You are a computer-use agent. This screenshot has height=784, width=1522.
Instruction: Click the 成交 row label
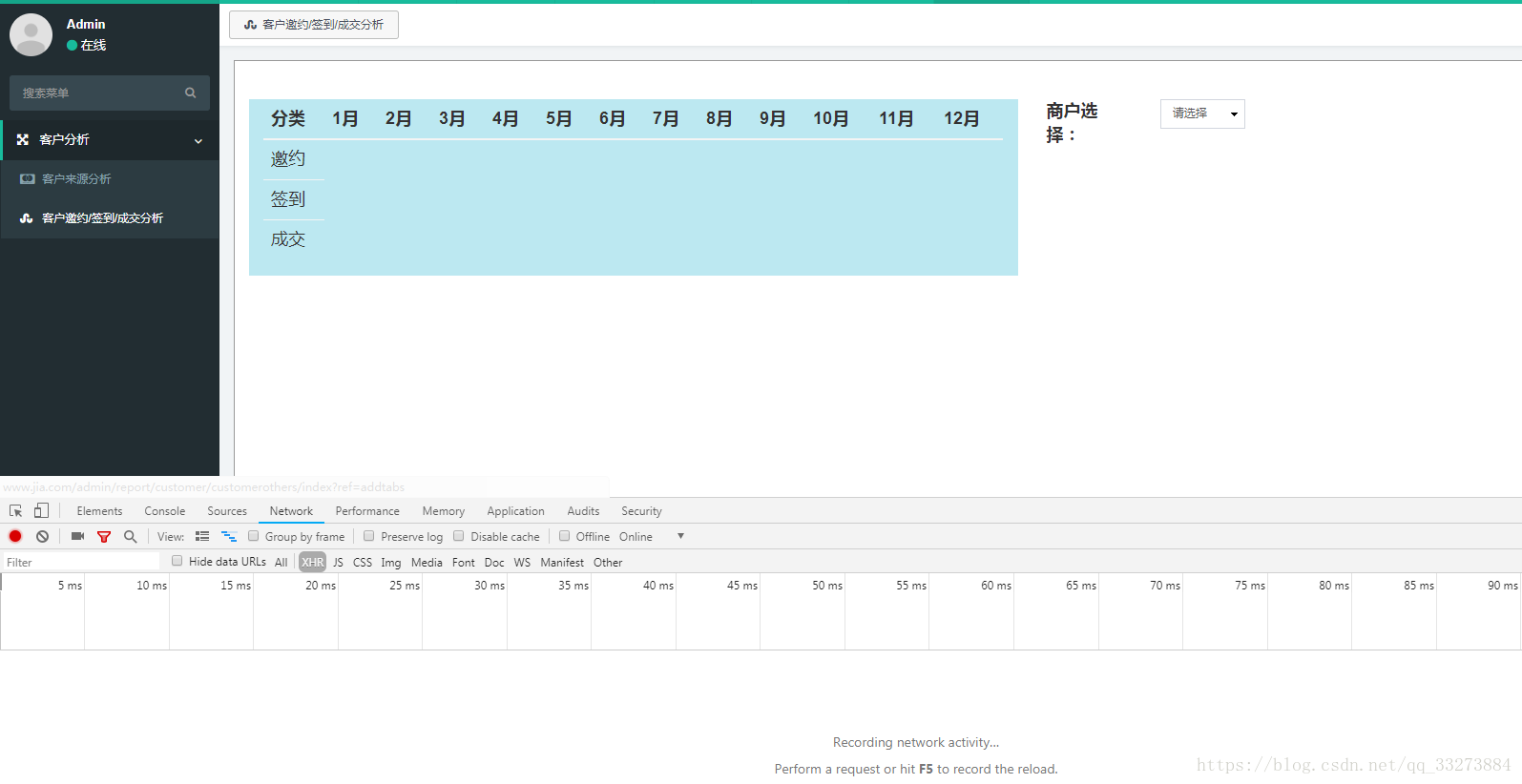(288, 239)
